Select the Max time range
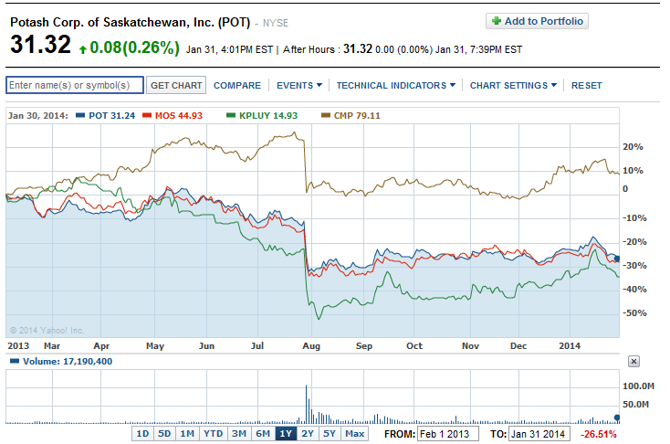 (x=355, y=434)
